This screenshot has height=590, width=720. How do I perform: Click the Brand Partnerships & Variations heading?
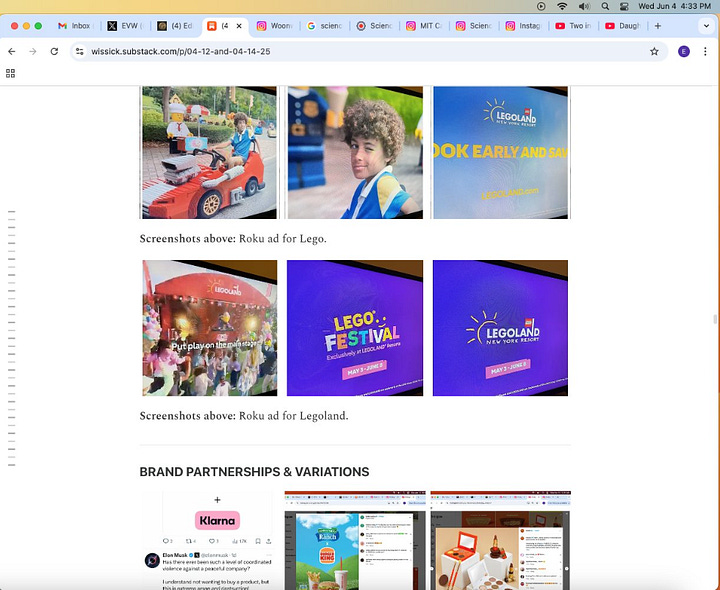(254, 472)
